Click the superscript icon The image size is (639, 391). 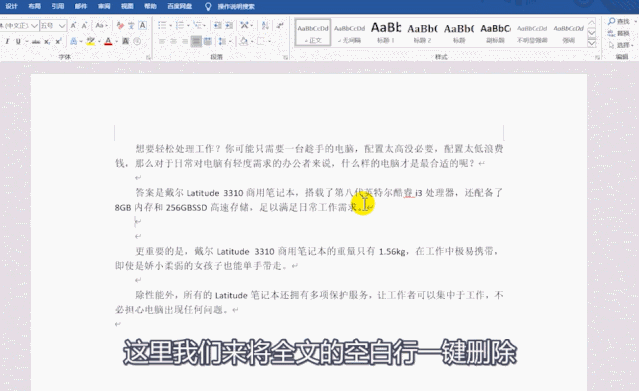click(x=58, y=41)
